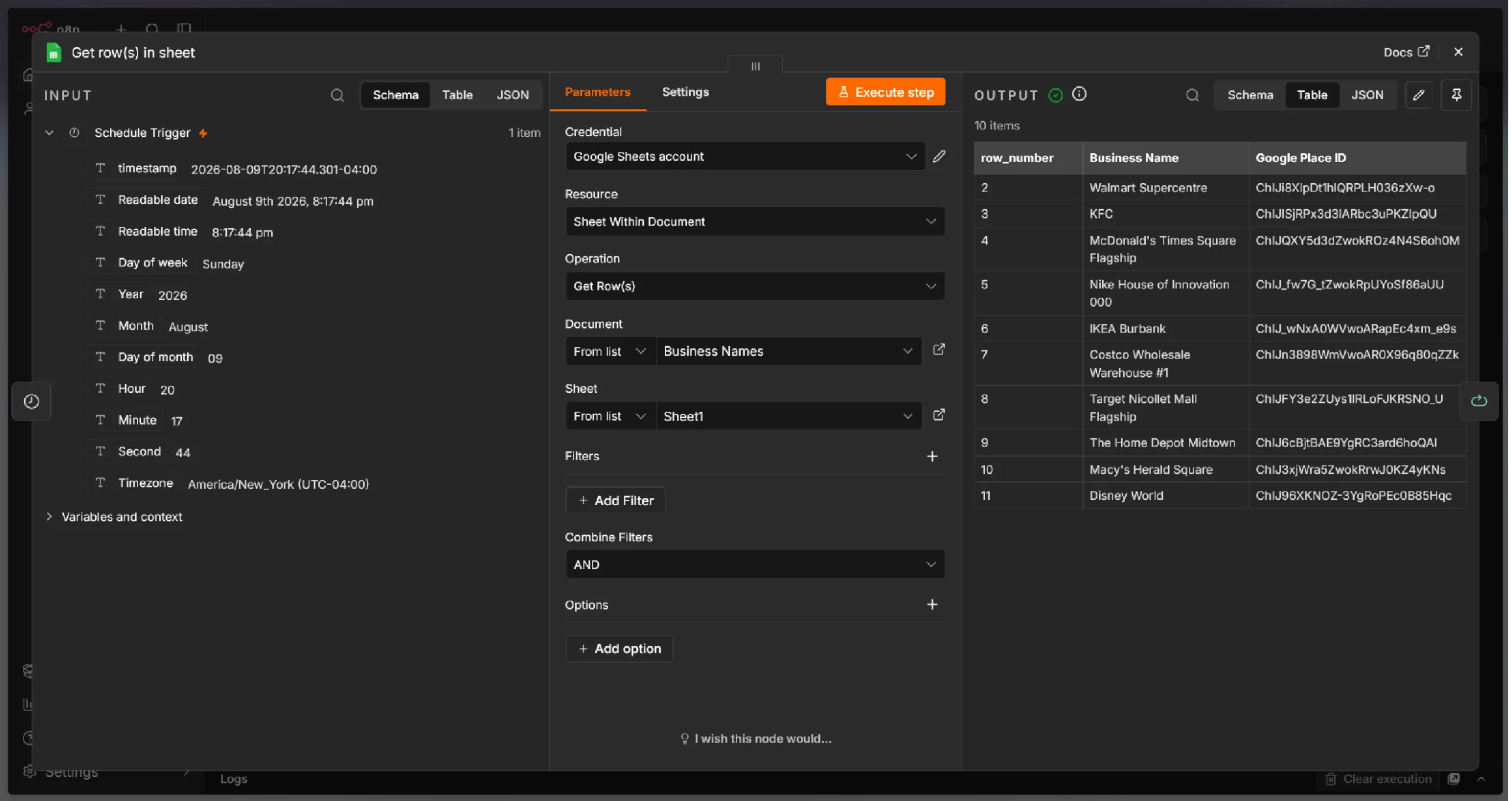
Task: Search the output panel data
Action: click(x=1192, y=95)
